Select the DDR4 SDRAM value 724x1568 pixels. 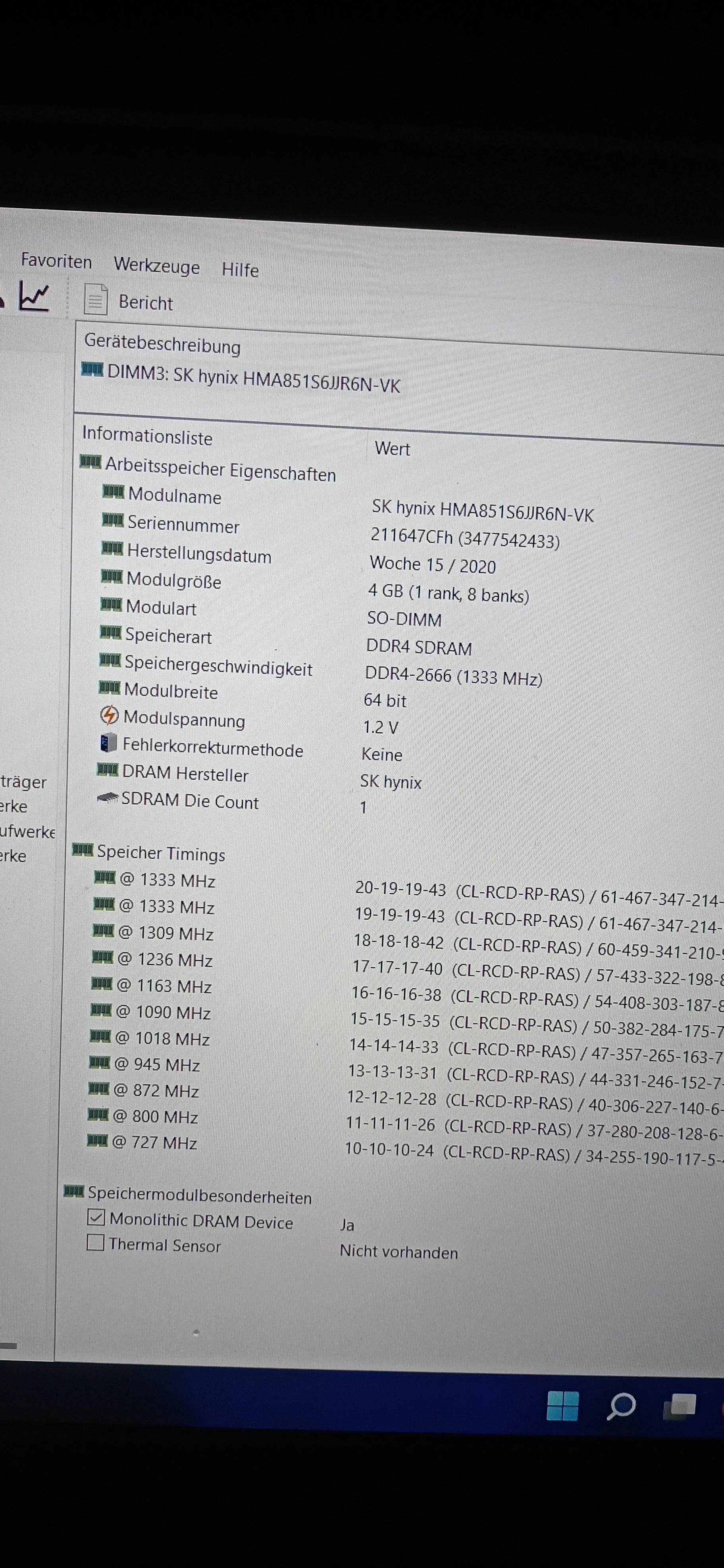[x=419, y=647]
